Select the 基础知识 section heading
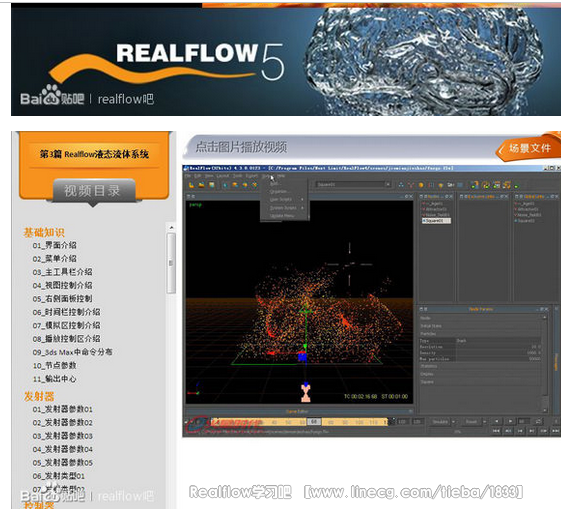561x509 pixels. coord(44,233)
